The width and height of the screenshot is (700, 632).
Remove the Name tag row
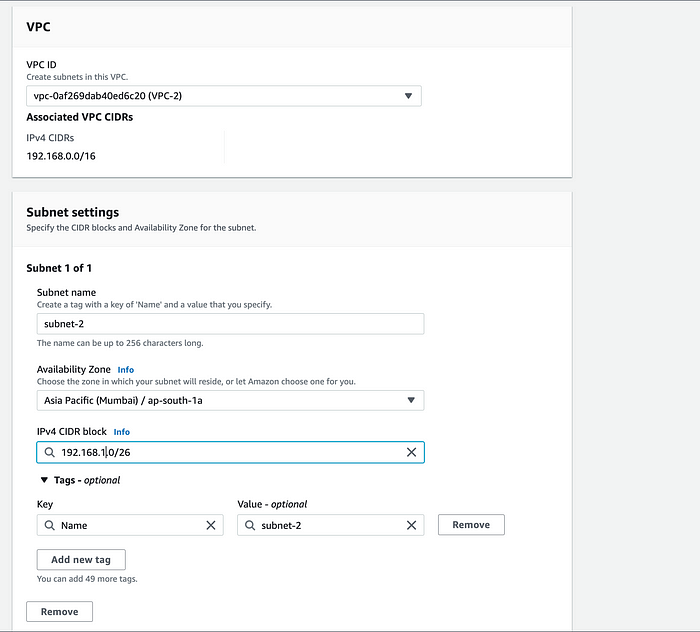pyautogui.click(x=471, y=525)
